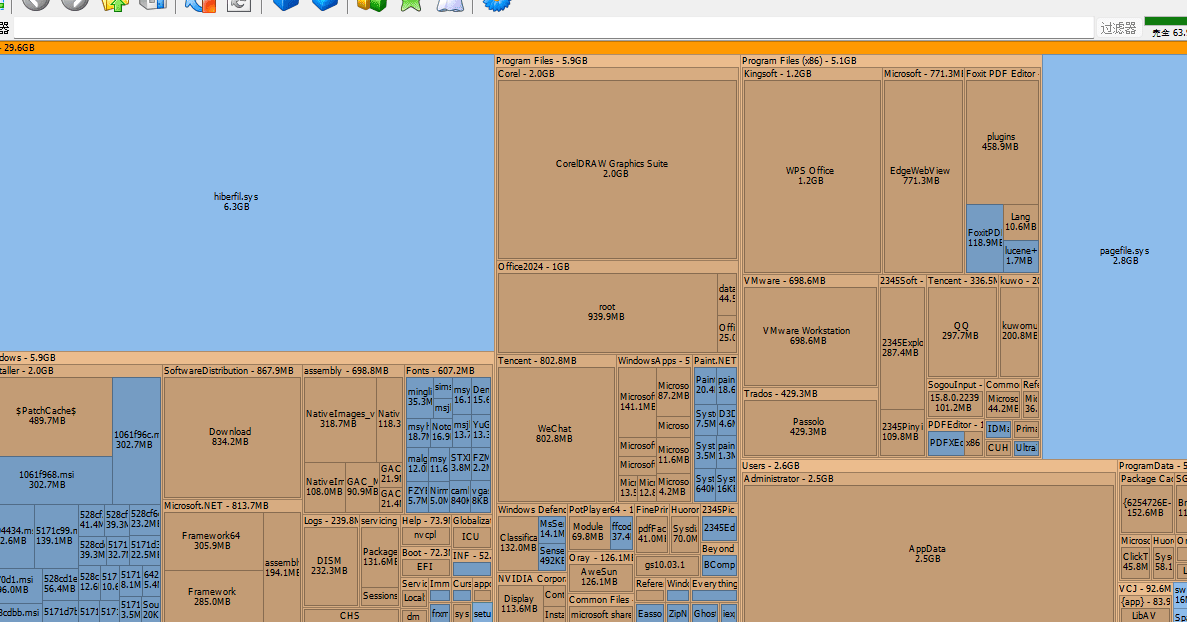Image resolution: width=1187 pixels, height=622 pixels.
Task: Select the 2345Explo 287.4MB block
Action: tap(902, 348)
